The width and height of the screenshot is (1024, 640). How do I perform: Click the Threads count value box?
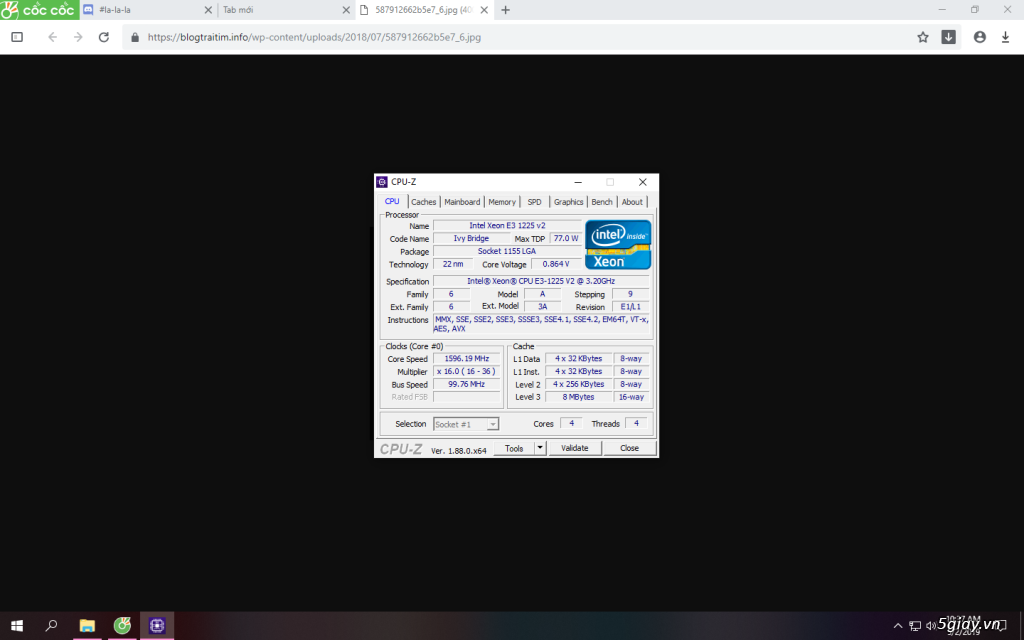click(636, 423)
